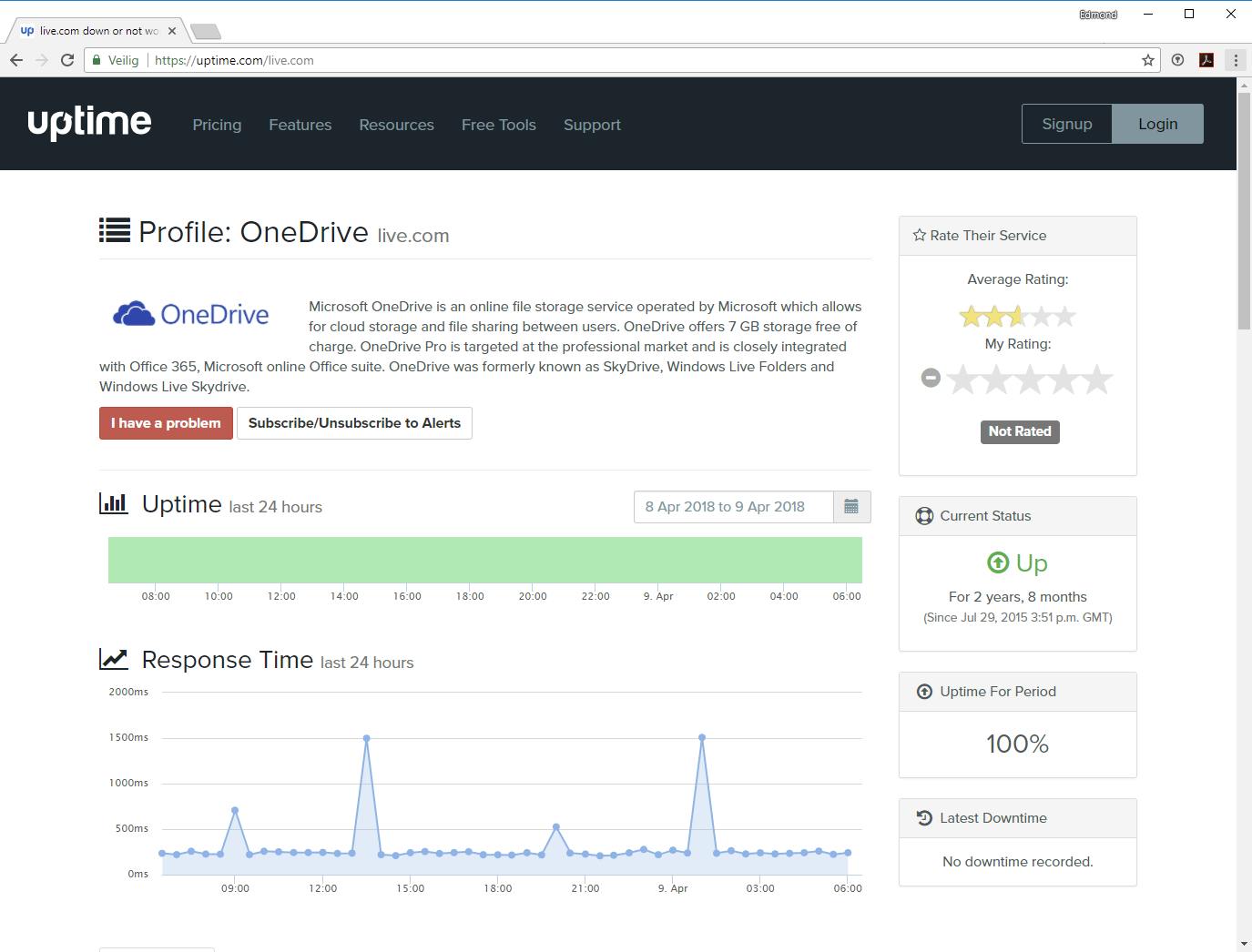
Task: Rate the service three stars
Action: pyautogui.click(x=1030, y=380)
